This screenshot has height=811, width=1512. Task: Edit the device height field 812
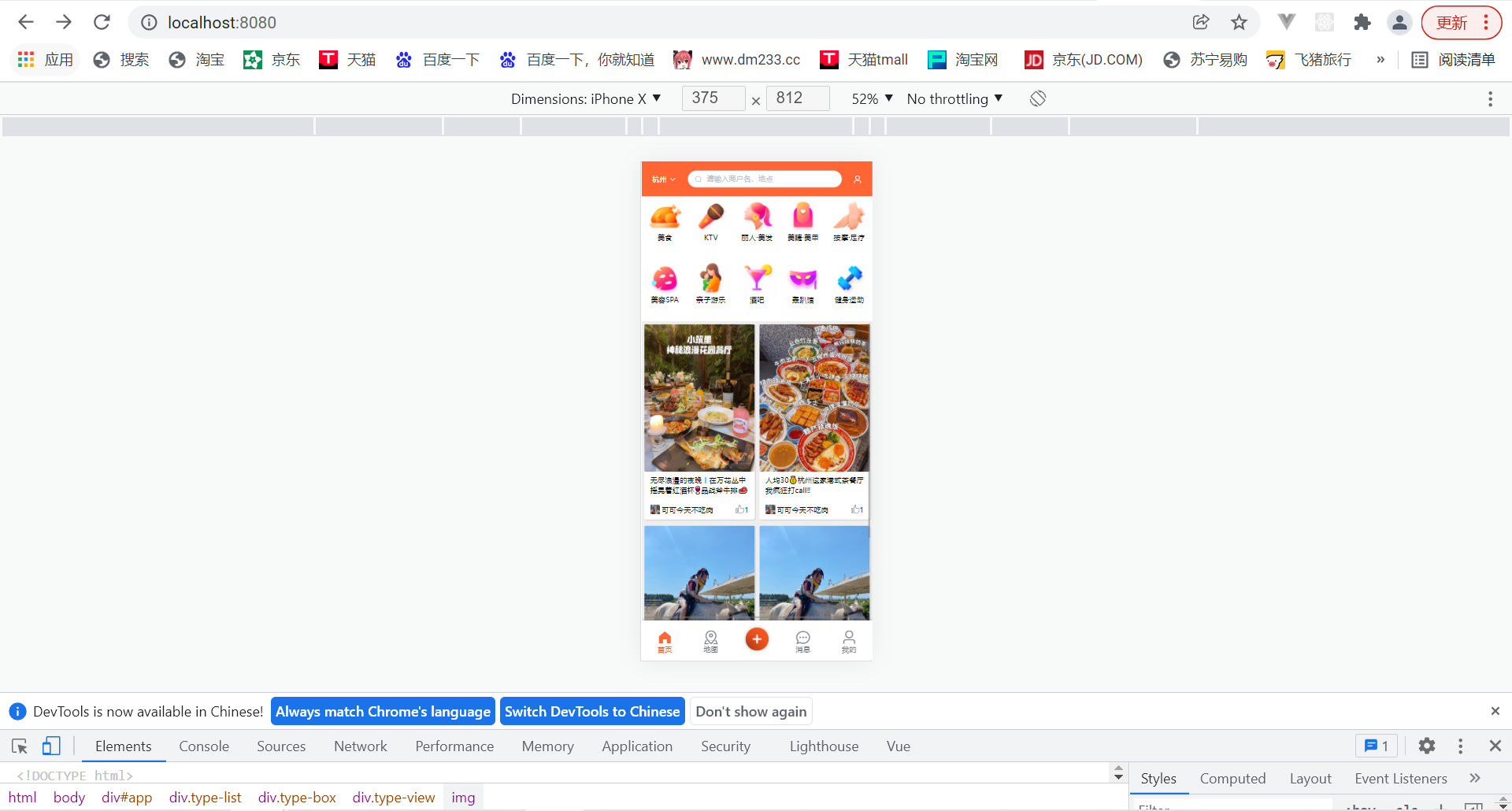[798, 98]
